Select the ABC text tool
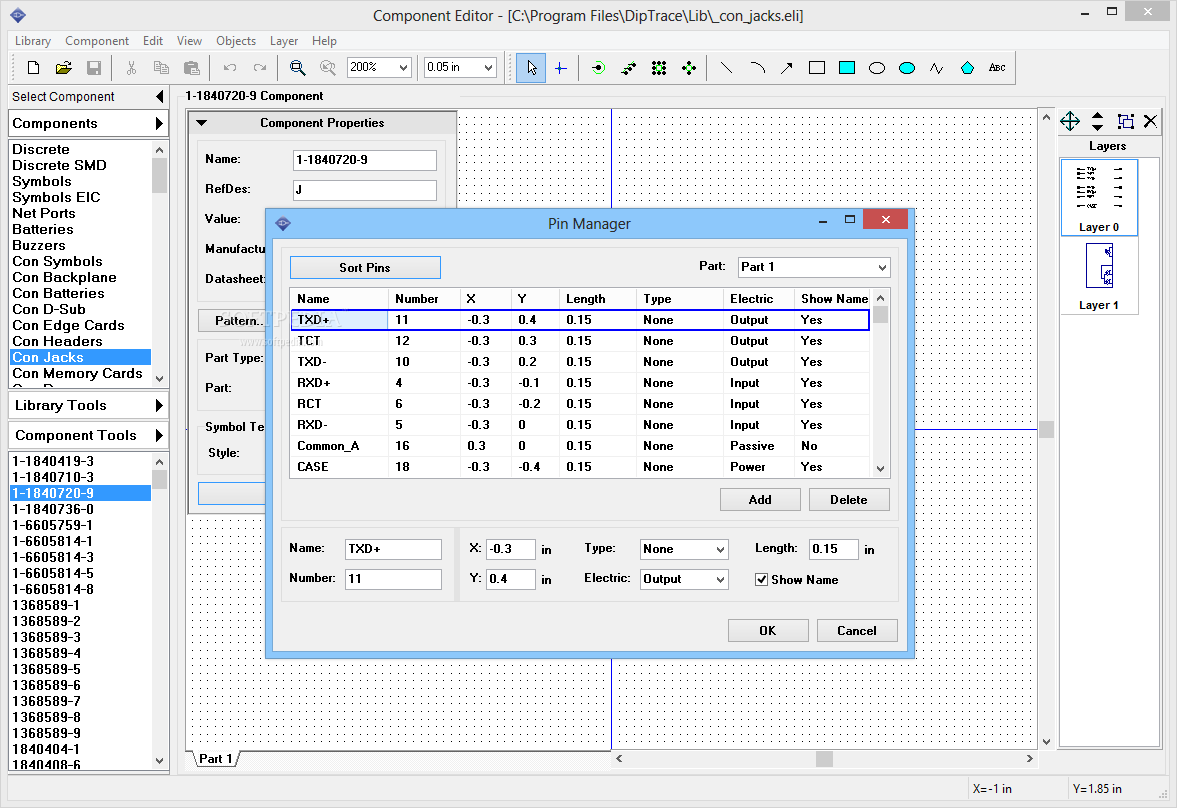Screen dimensions: 1177x808 (998, 68)
